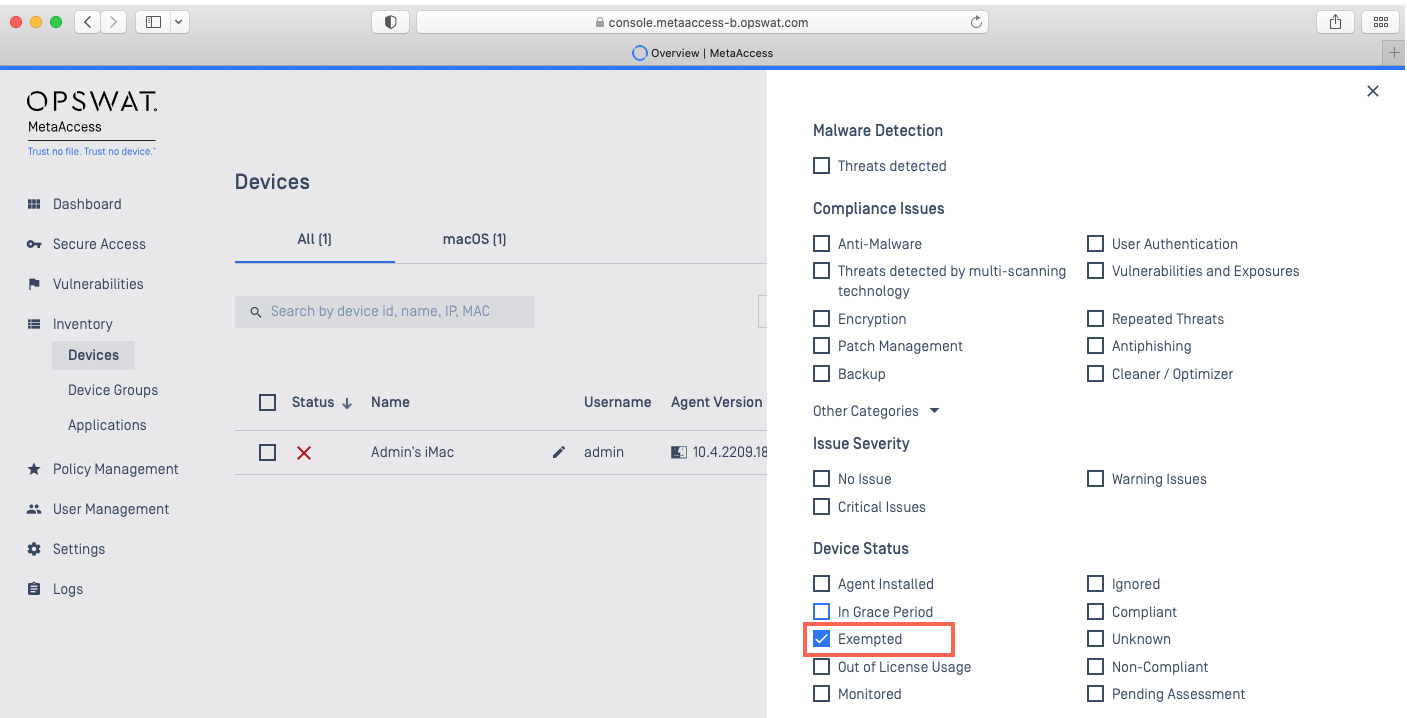Open Safari sidebar dropdown arrow

click(179, 22)
